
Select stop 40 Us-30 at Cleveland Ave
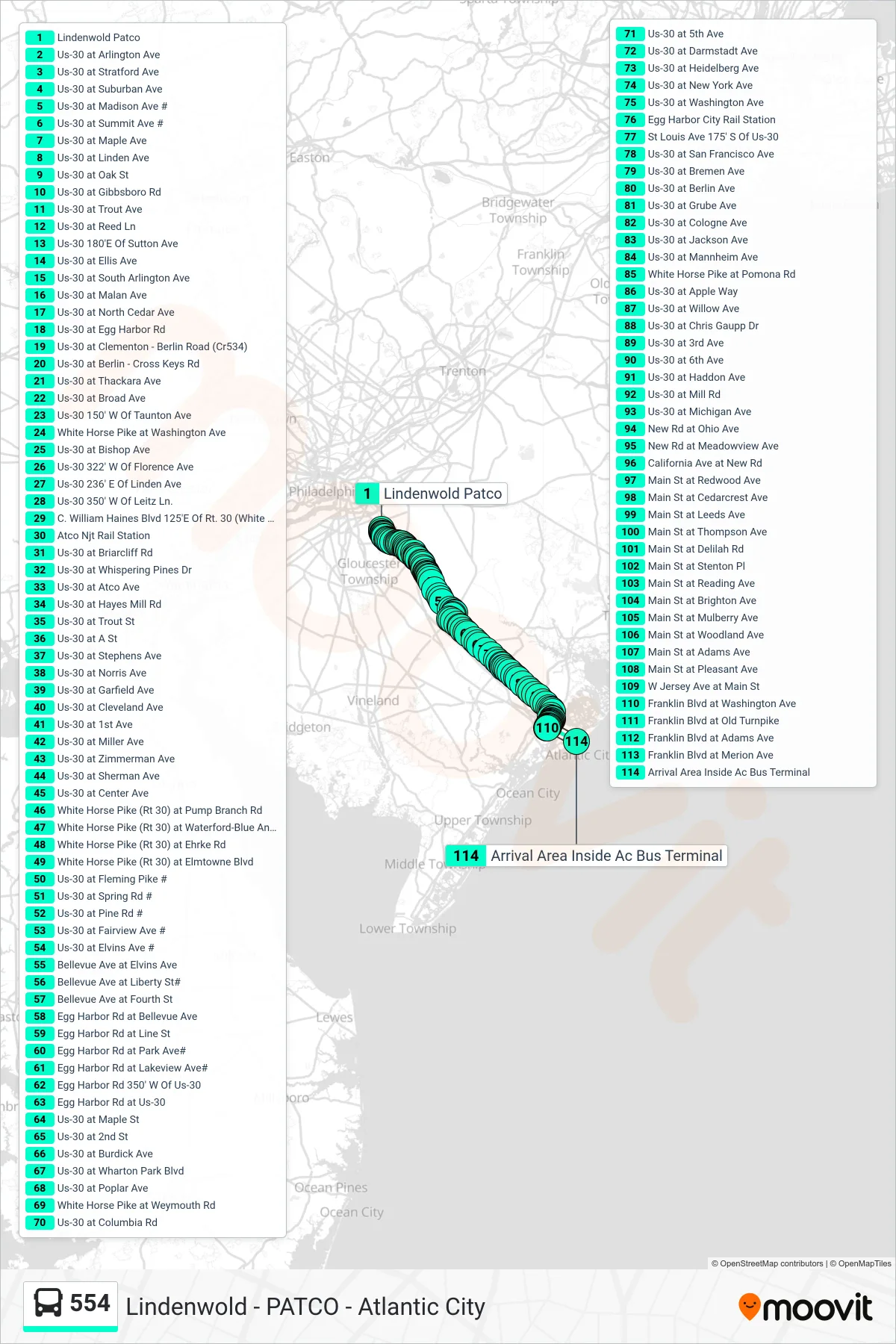(x=95, y=707)
